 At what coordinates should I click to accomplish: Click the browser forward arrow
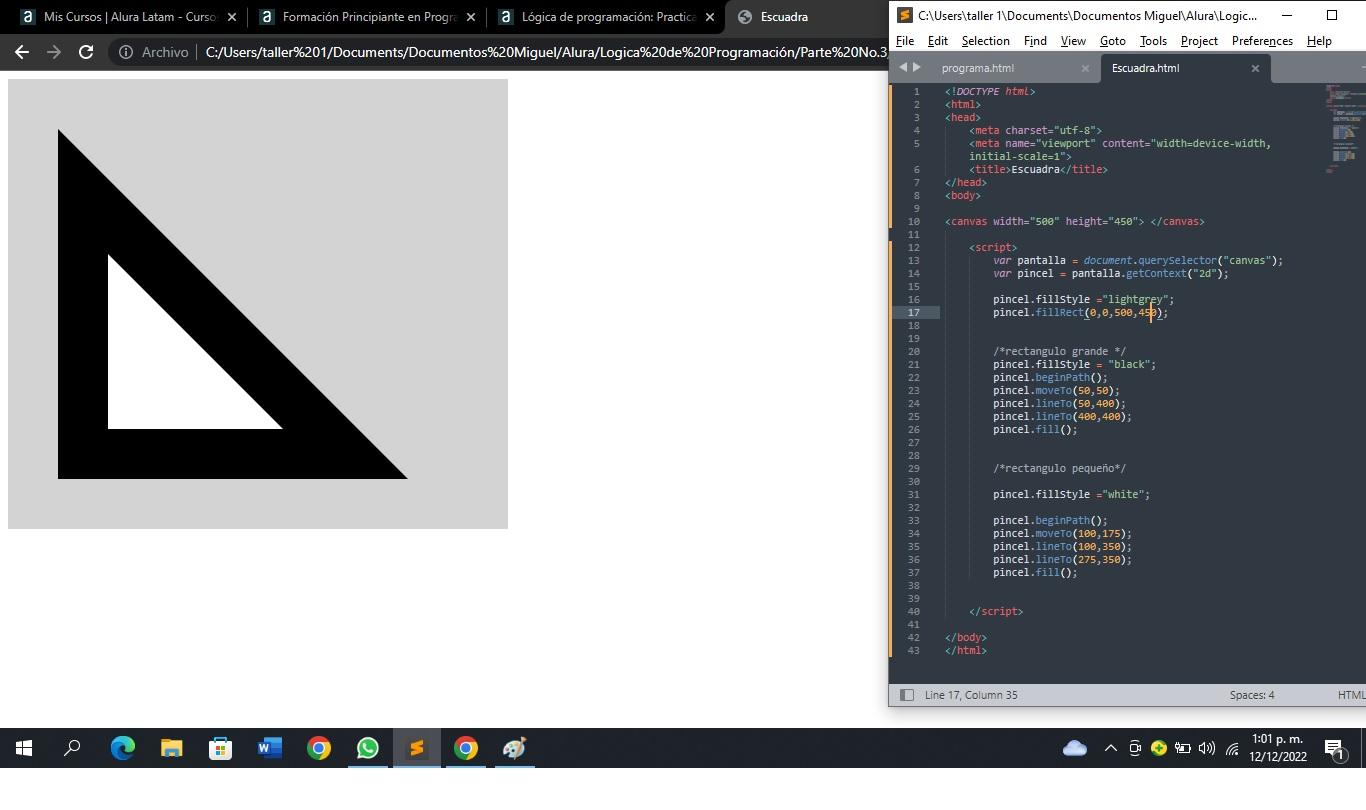coord(54,52)
